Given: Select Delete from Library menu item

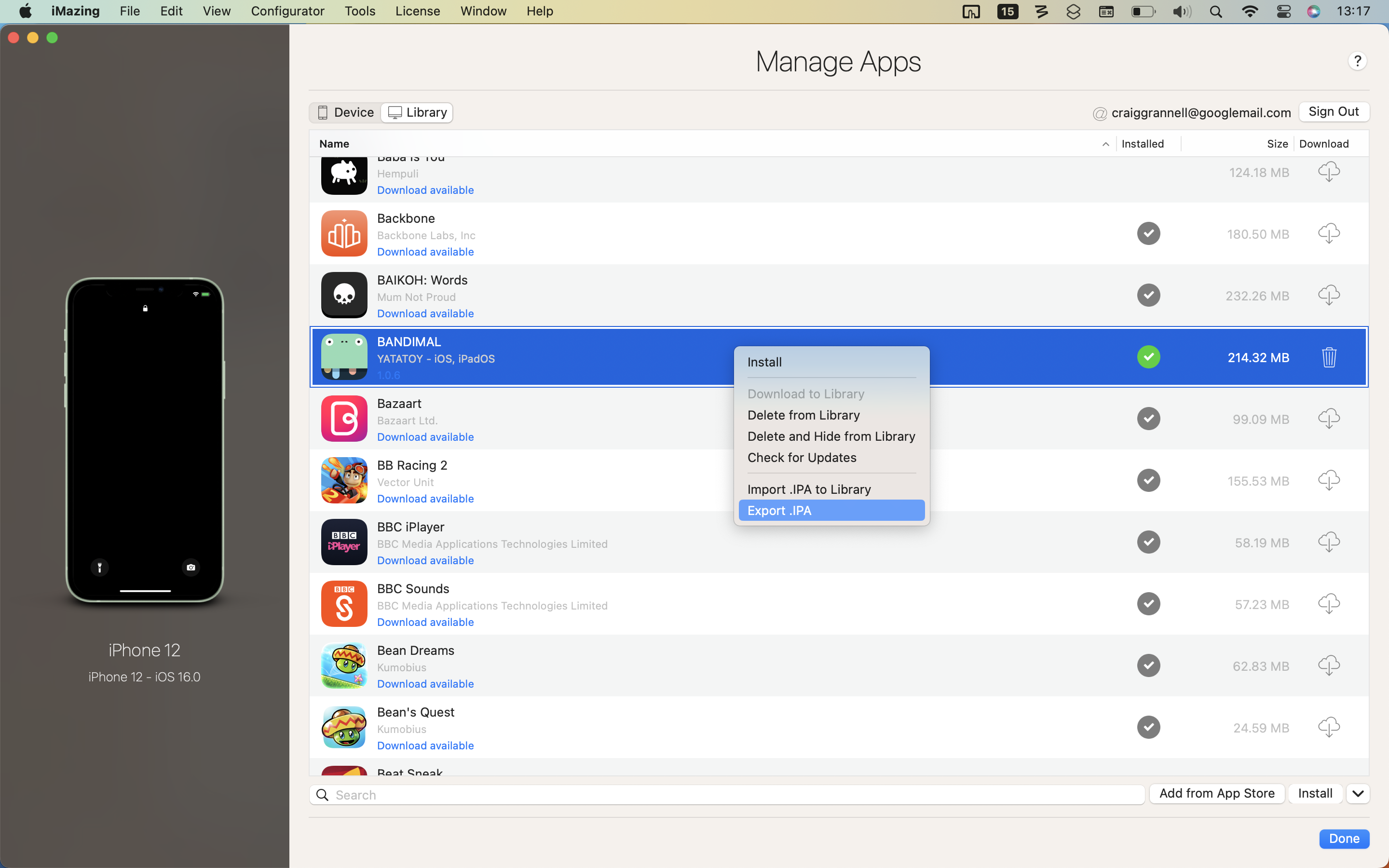Looking at the screenshot, I should tap(803, 415).
